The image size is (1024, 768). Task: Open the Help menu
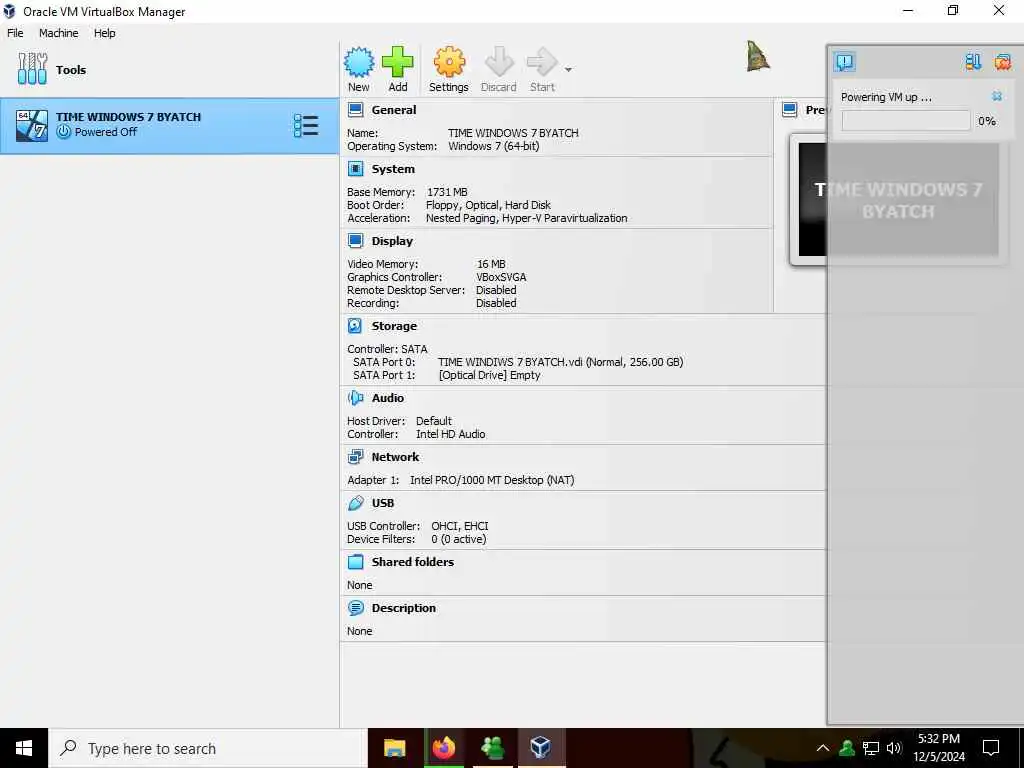[104, 33]
